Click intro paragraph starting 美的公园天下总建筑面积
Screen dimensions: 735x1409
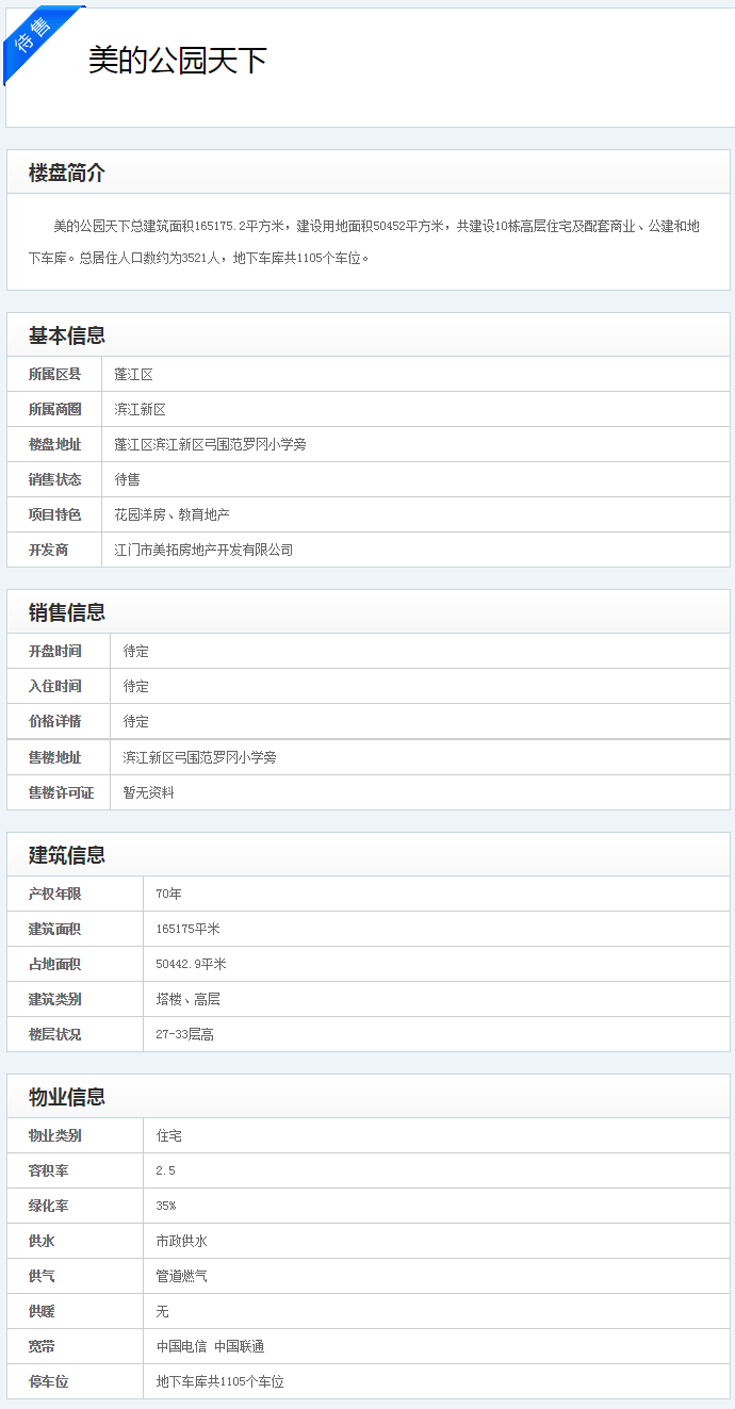(364, 242)
